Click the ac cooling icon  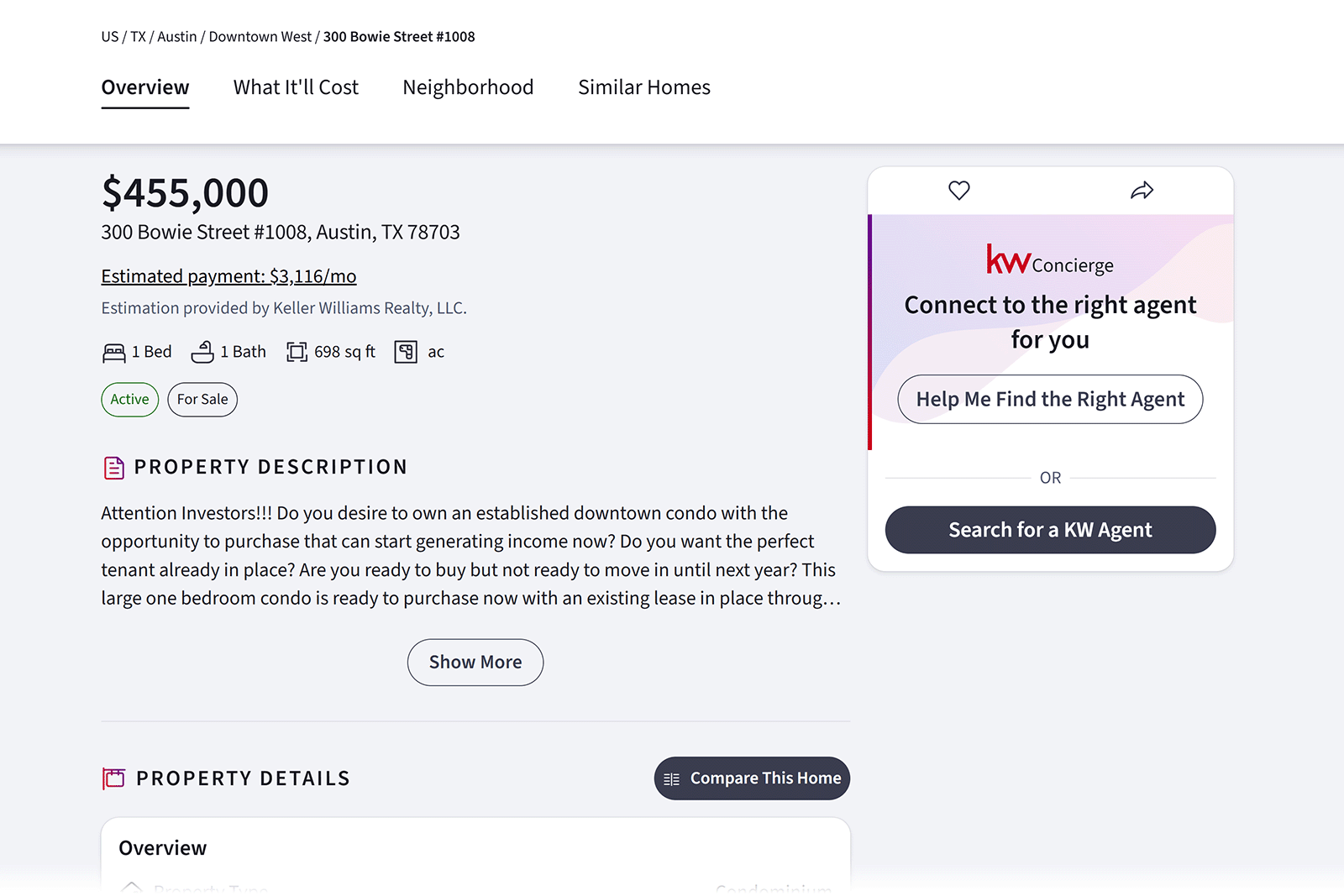406,352
